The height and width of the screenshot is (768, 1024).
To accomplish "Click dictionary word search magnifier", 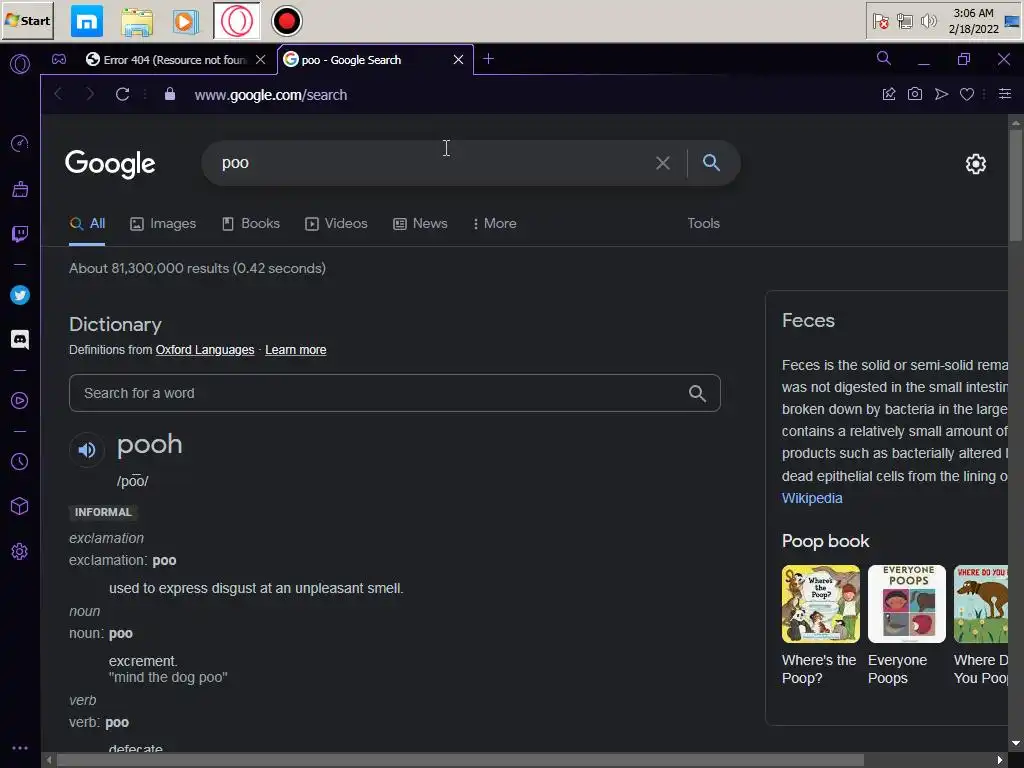I will click(697, 393).
